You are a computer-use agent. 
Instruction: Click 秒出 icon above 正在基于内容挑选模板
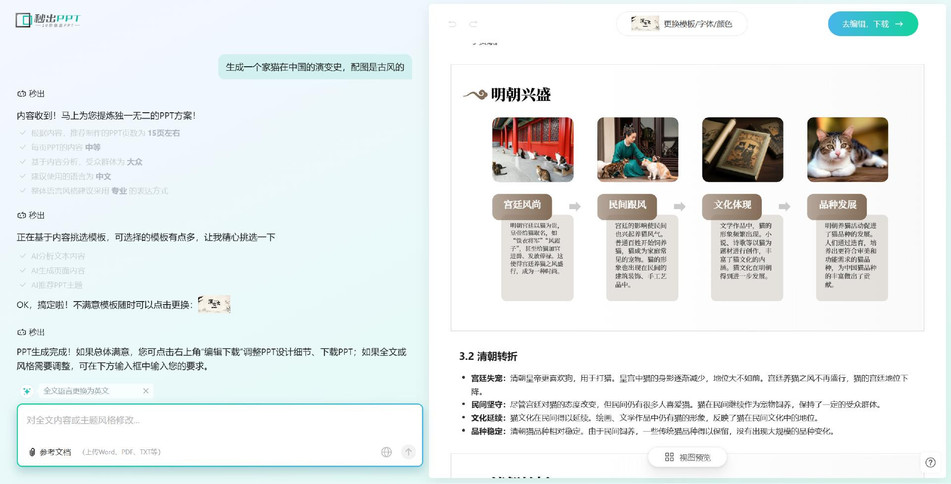pyautogui.click(x=21, y=215)
